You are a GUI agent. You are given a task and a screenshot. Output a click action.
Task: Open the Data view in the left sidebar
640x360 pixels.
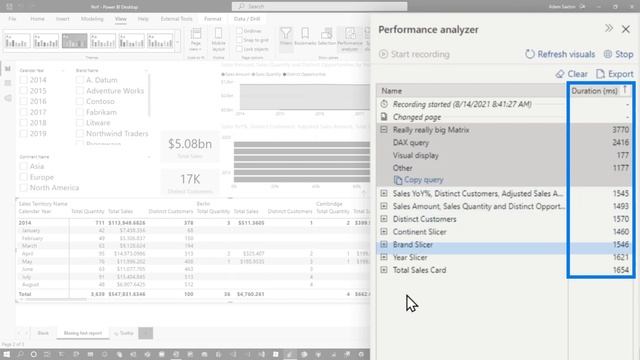coord(8,83)
